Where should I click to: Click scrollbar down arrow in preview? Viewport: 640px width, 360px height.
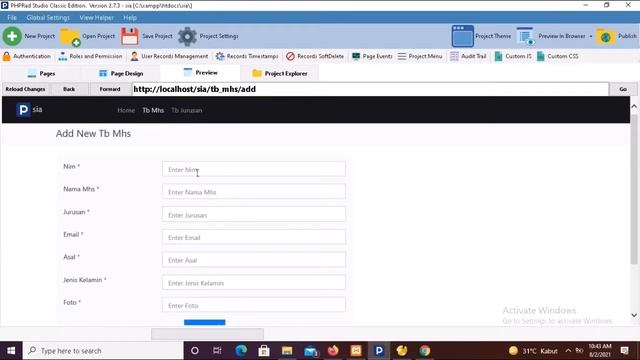634,315
